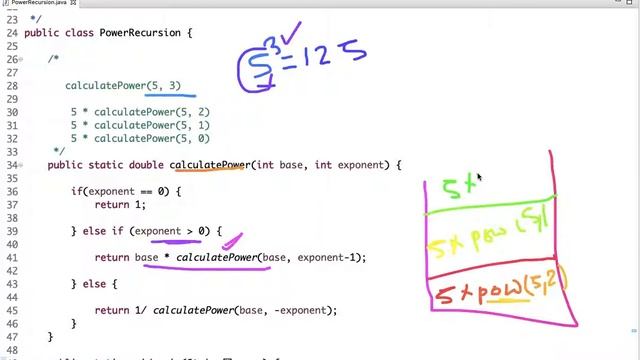The height and width of the screenshot is (360, 640).
Task: Collapse the comment block at line 26
Action: point(21,60)
